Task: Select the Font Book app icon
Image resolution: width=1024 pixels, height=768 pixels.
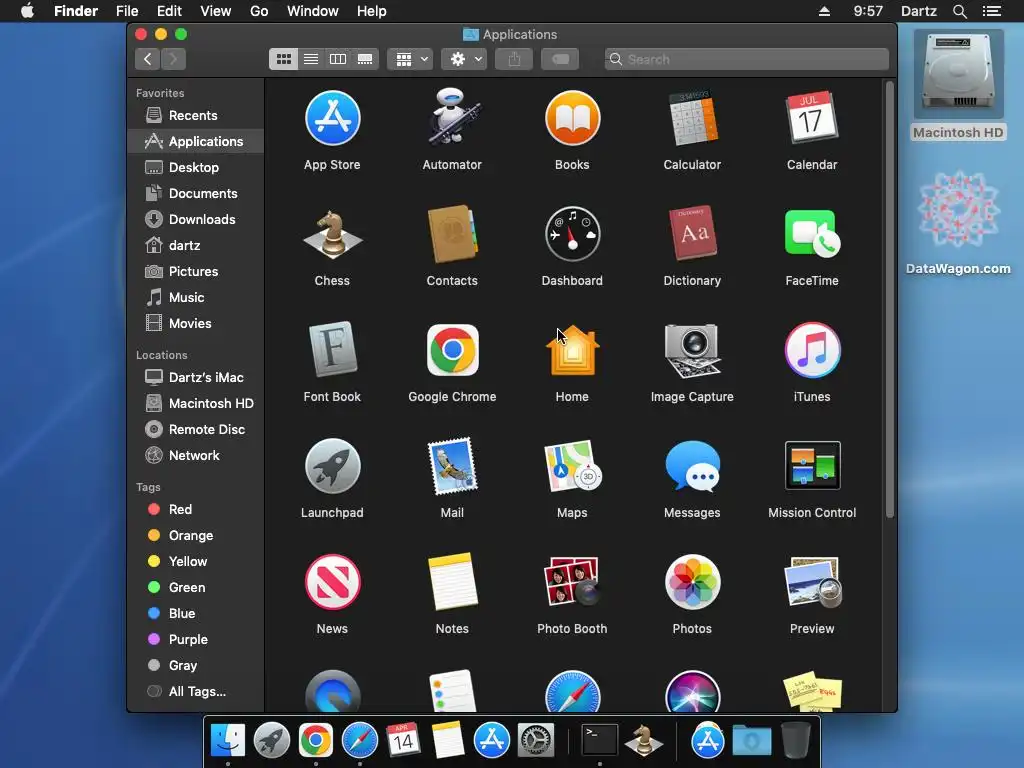Action: [x=332, y=349]
